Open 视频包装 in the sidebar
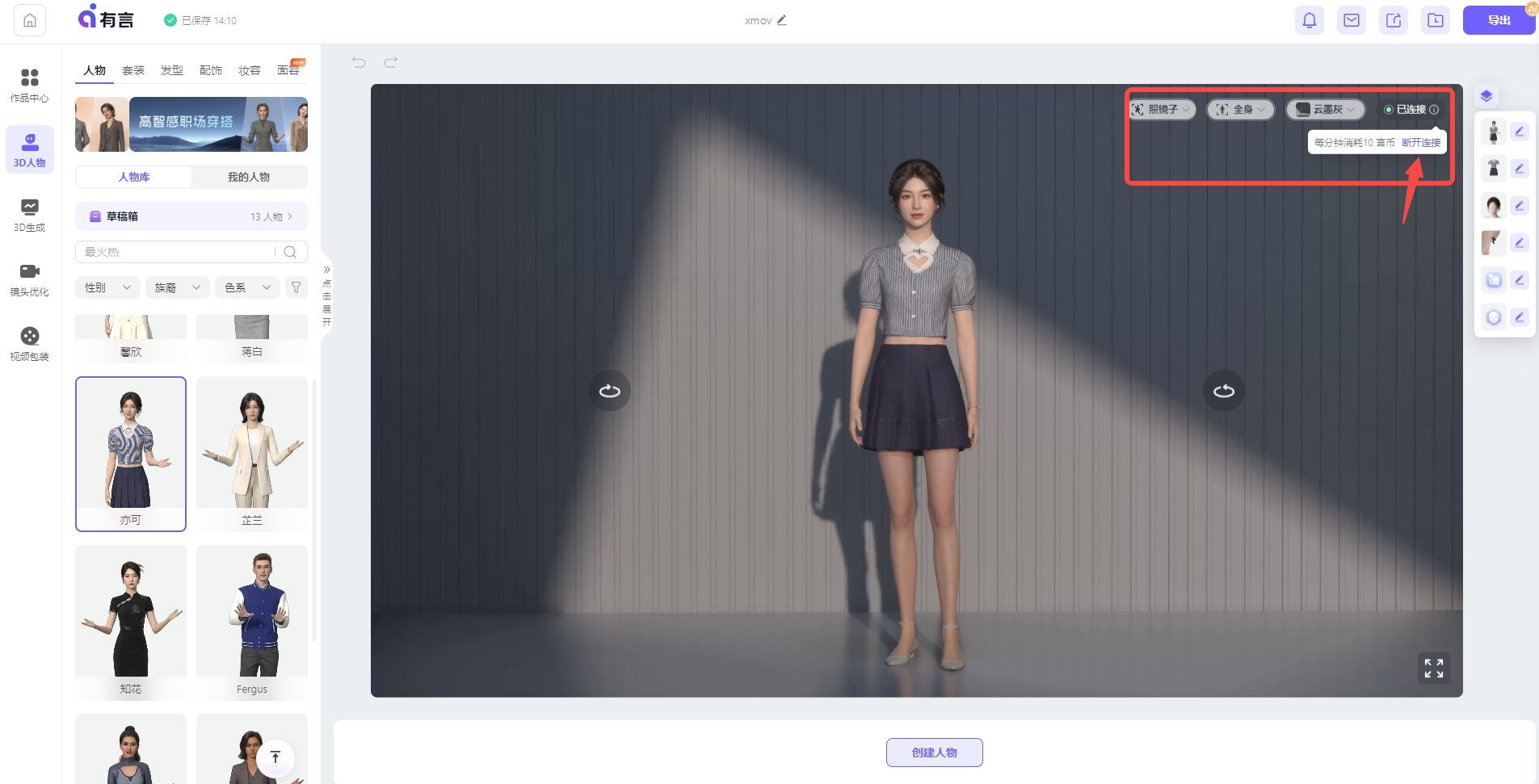 (x=30, y=344)
